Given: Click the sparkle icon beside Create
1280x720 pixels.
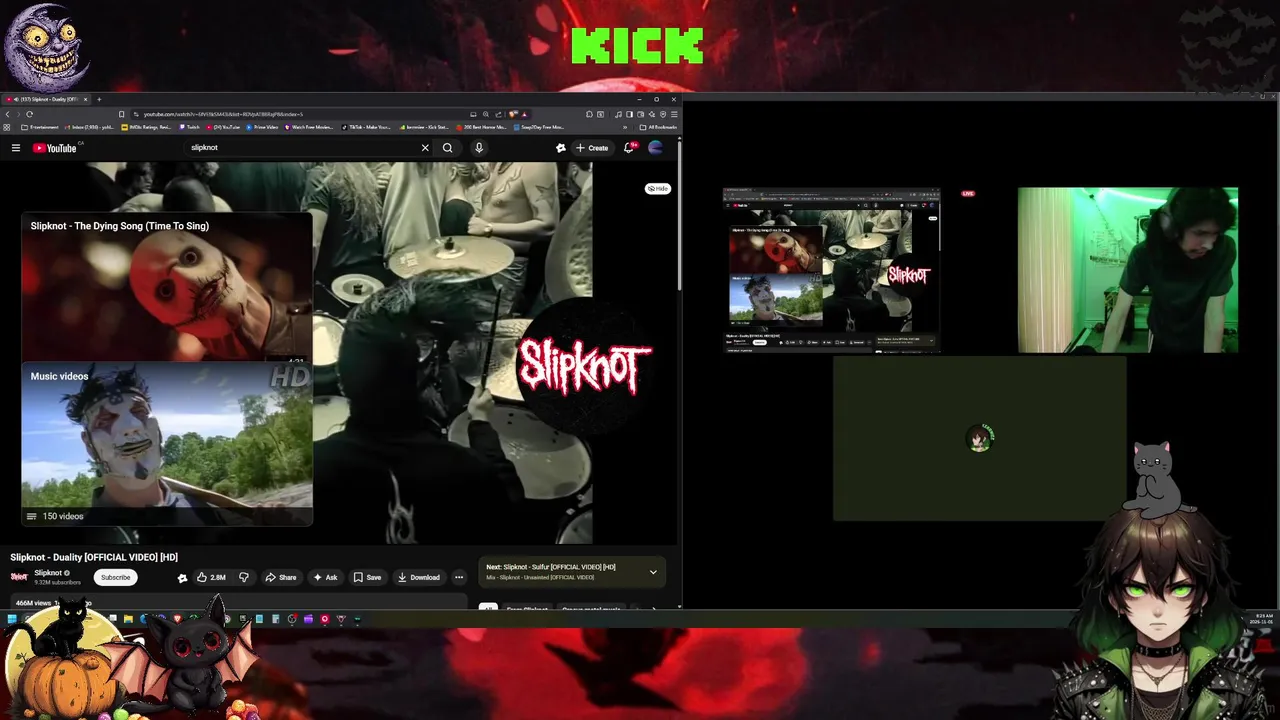Looking at the screenshot, I should (x=561, y=148).
